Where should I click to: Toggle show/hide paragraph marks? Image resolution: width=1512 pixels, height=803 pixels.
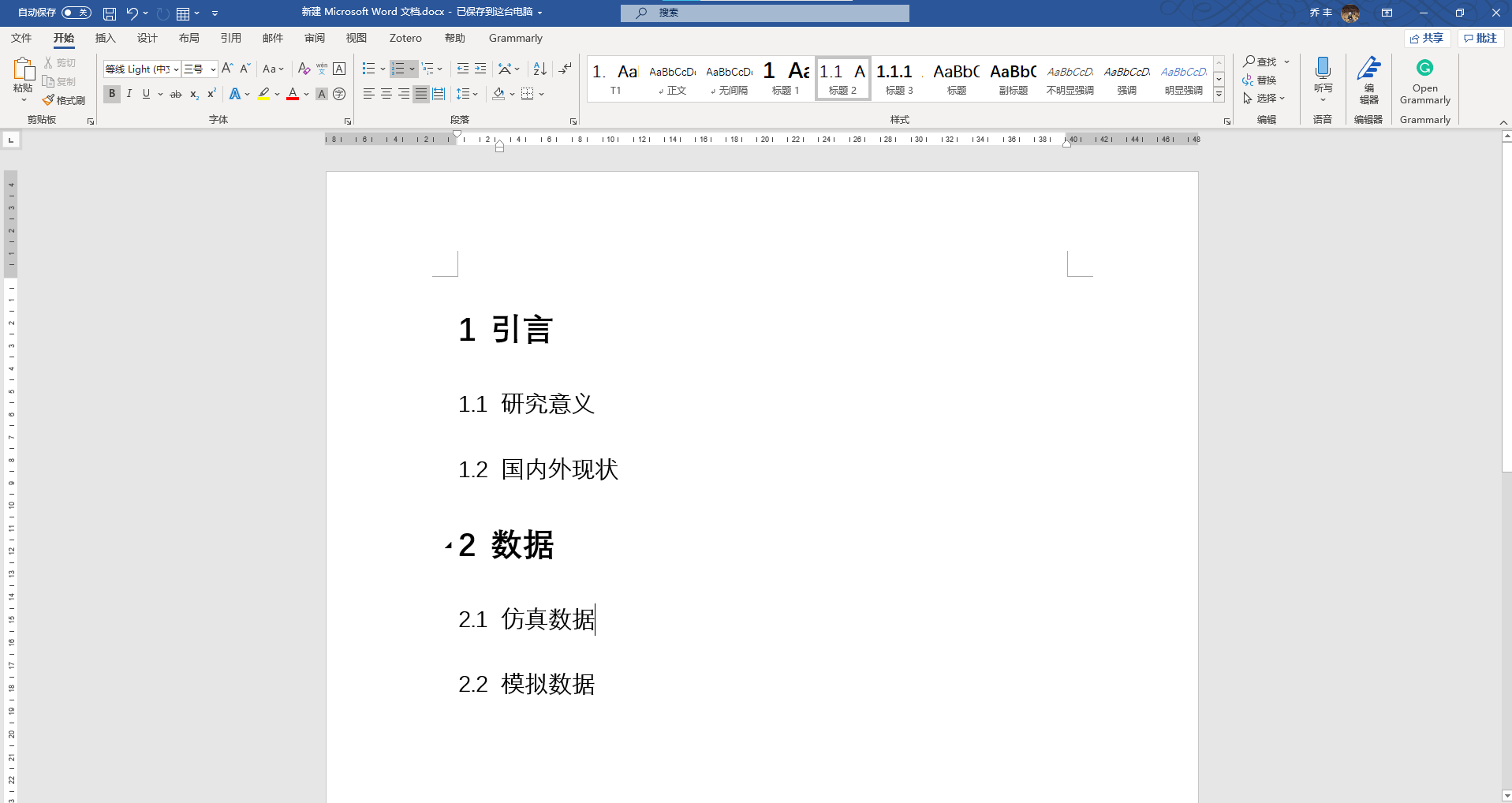(x=565, y=69)
